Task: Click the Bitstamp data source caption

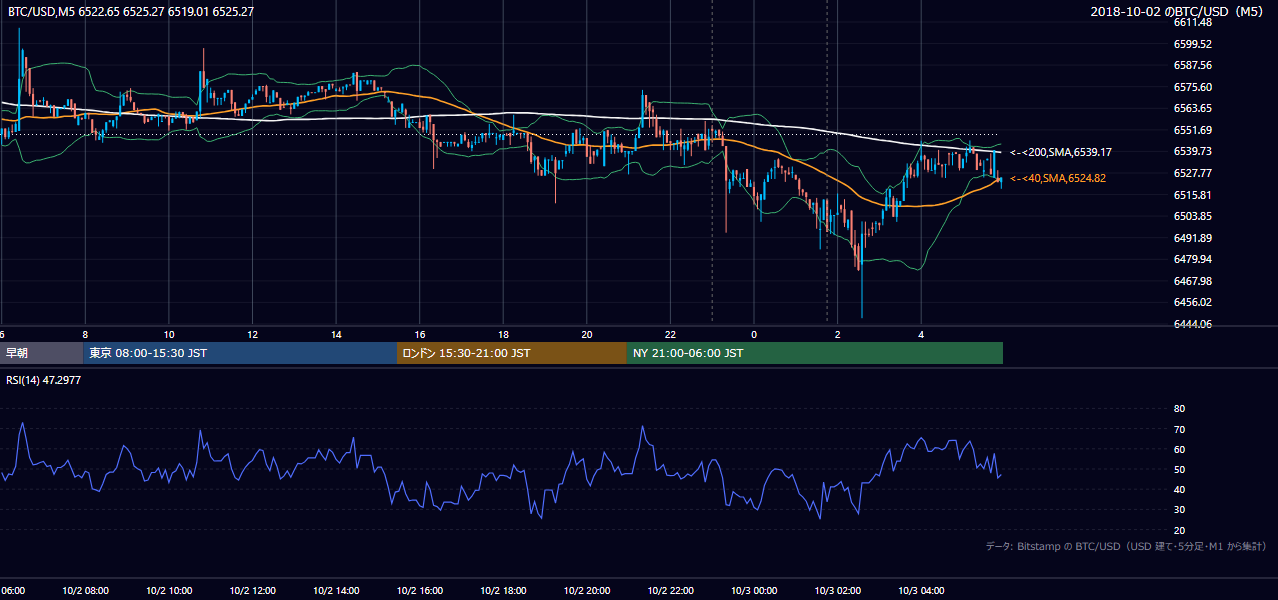Action: click(1126, 547)
